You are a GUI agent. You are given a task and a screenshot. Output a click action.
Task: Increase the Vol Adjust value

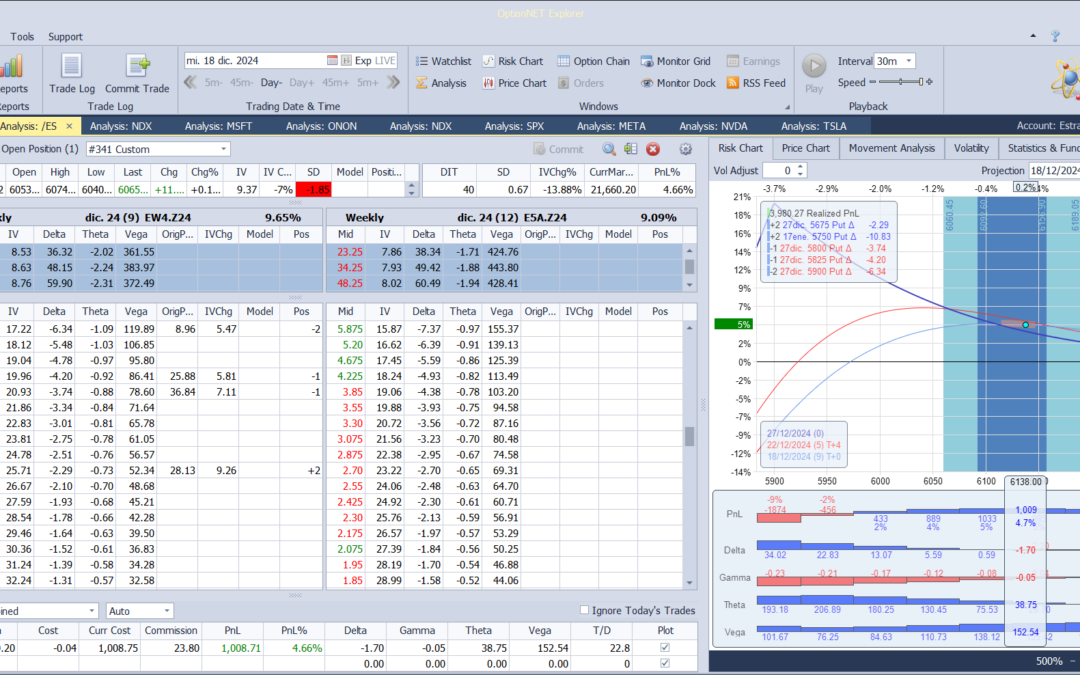click(x=800, y=167)
